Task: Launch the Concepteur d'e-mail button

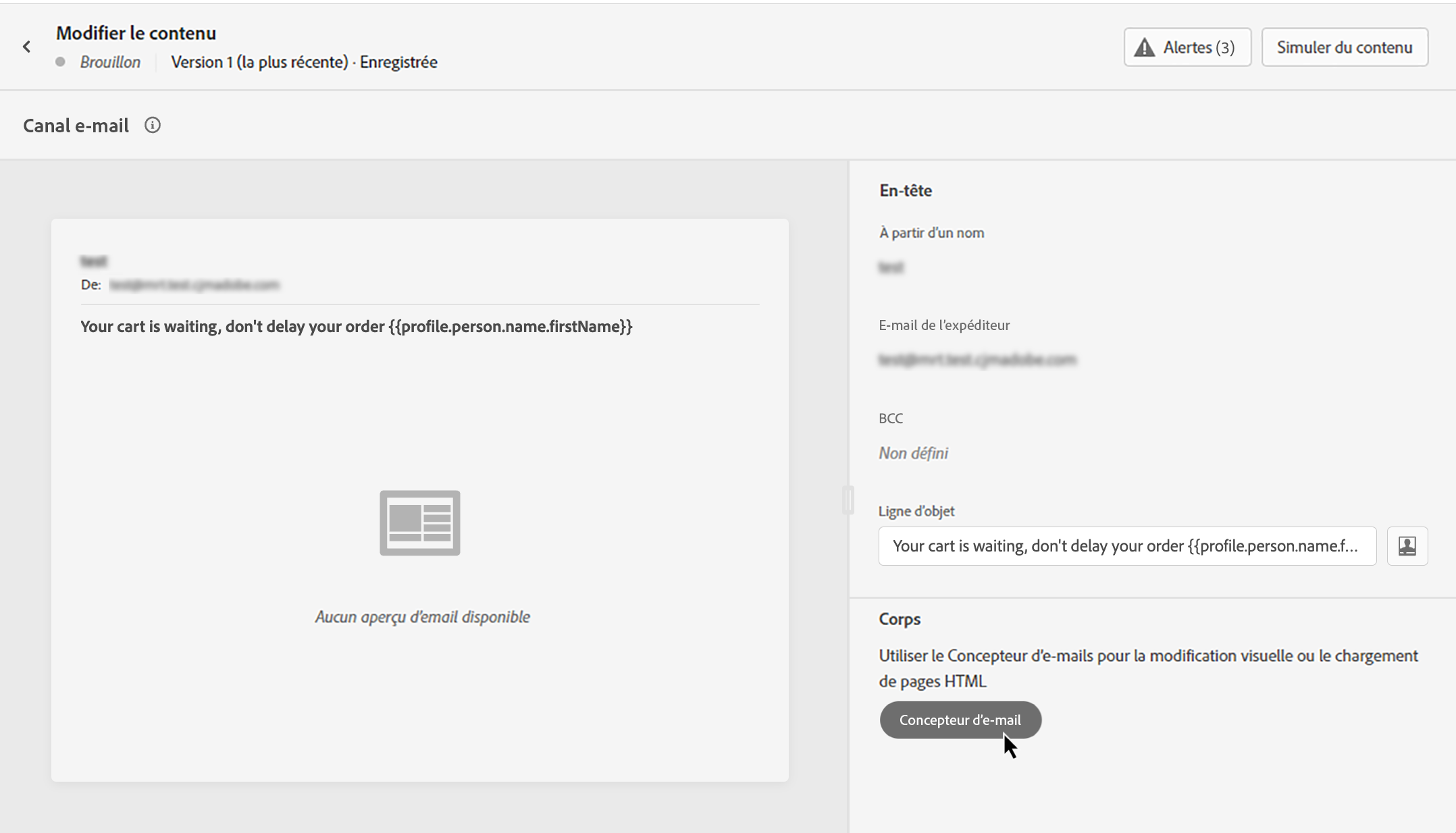Action: (960, 720)
